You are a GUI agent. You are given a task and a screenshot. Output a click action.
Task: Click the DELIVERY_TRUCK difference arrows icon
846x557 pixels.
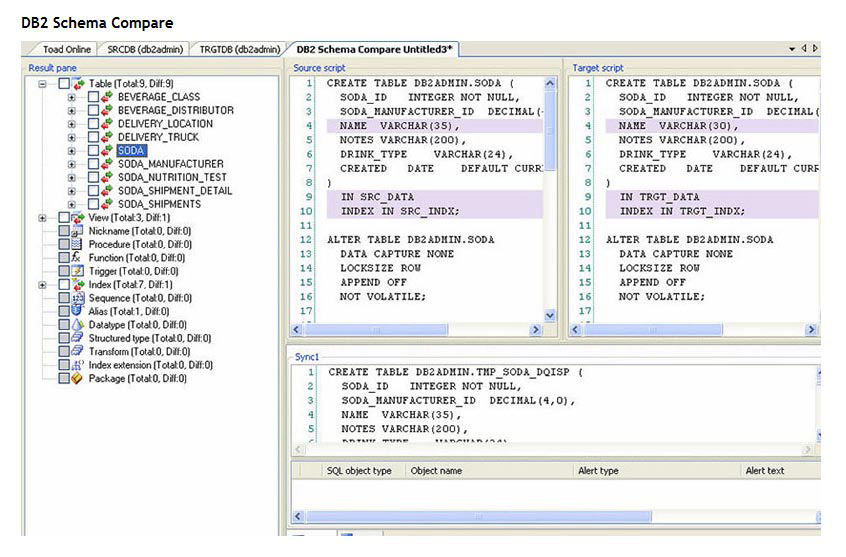click(106, 137)
